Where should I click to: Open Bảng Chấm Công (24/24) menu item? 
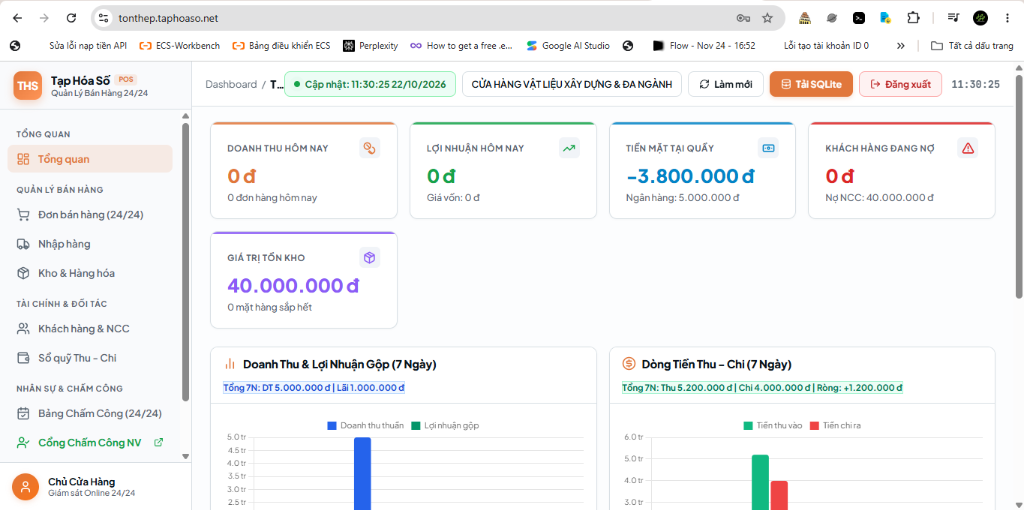click(x=90, y=413)
